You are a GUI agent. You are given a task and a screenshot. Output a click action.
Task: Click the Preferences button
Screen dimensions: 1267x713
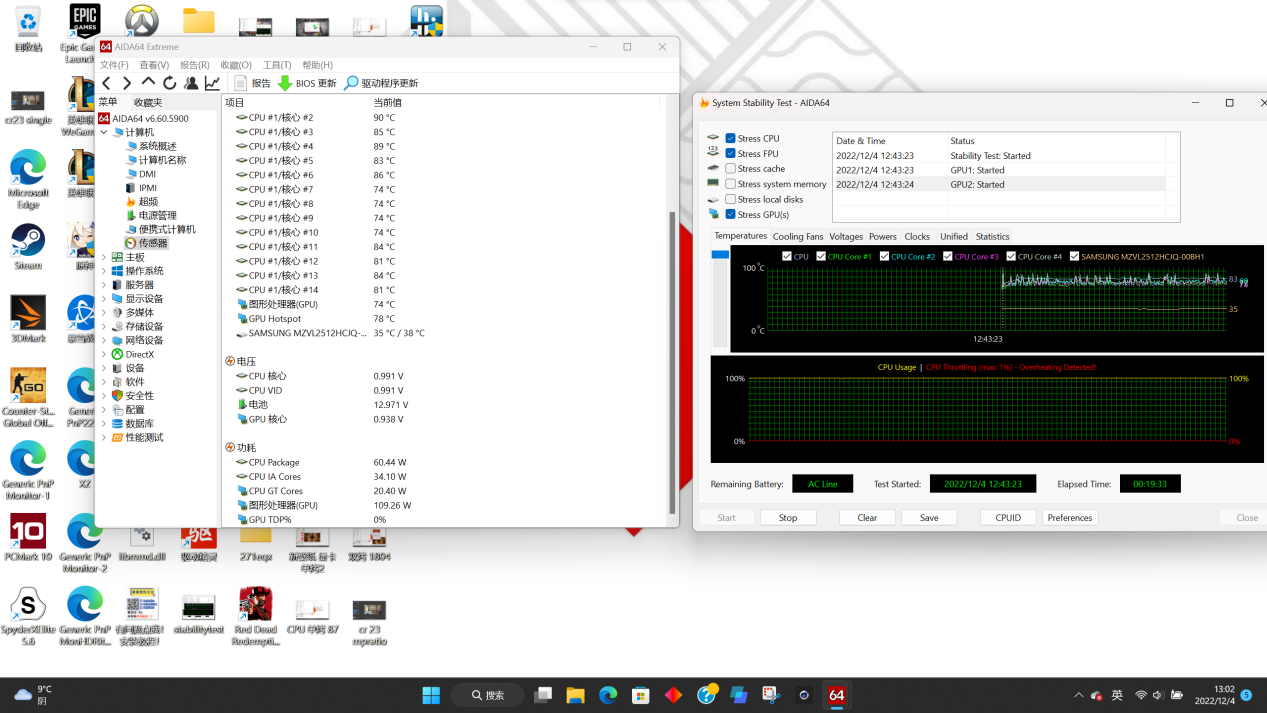click(x=1070, y=518)
